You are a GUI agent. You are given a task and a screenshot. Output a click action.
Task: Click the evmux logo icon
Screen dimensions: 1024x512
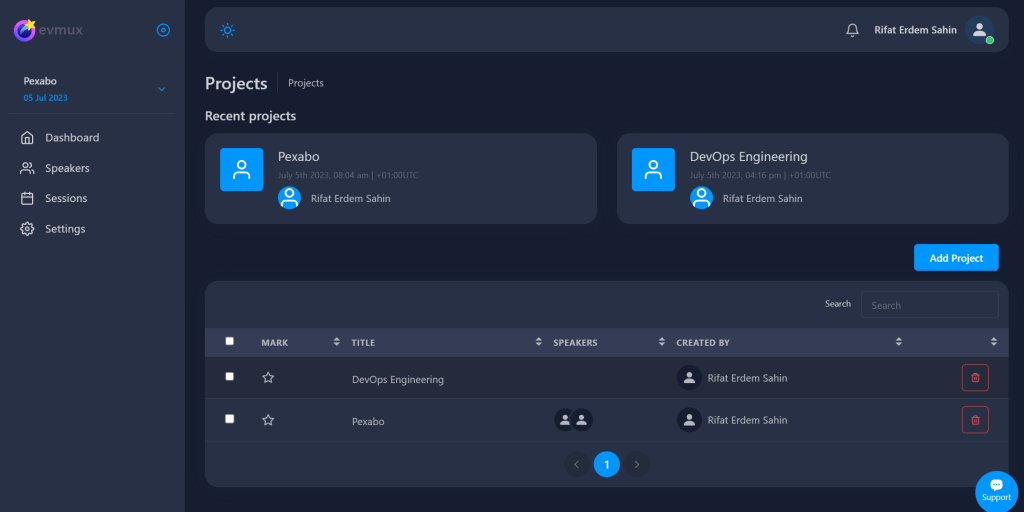click(x=25, y=29)
